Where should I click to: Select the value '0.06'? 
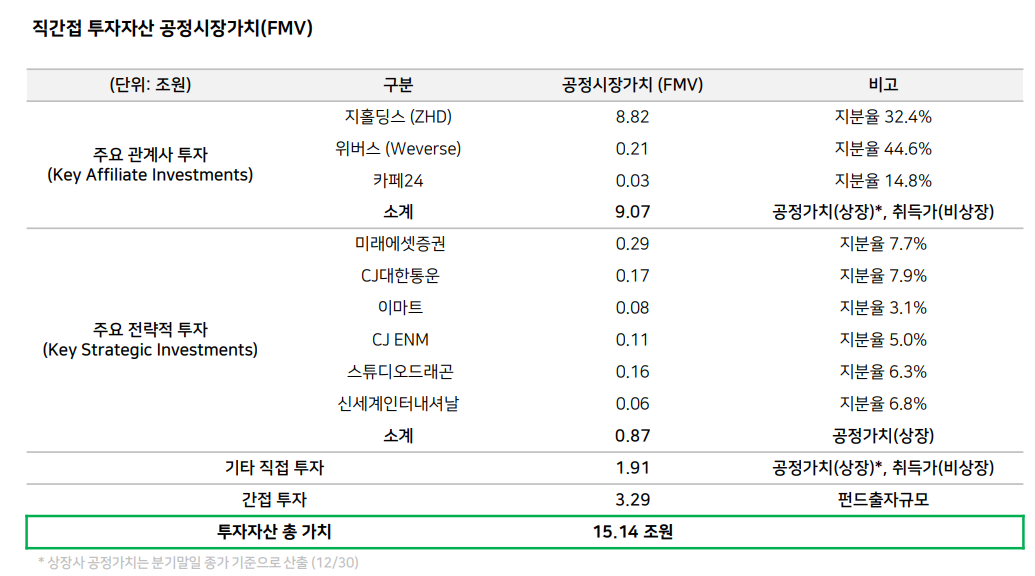[632, 404]
